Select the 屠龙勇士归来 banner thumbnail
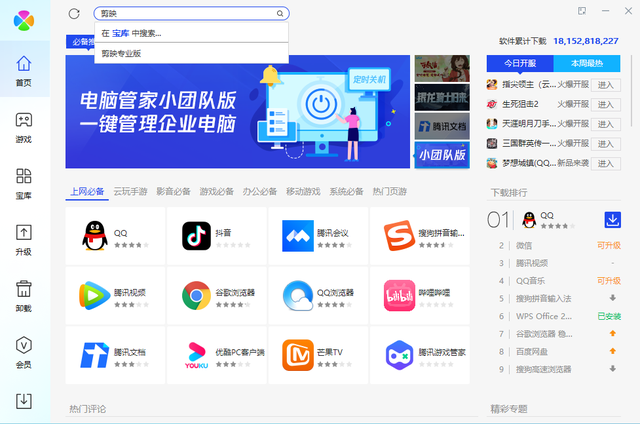 tap(442, 97)
